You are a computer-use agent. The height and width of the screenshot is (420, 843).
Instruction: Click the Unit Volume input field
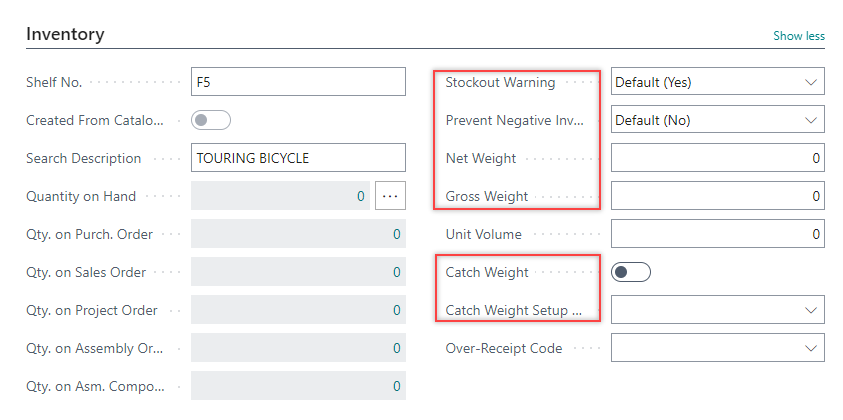tap(717, 234)
